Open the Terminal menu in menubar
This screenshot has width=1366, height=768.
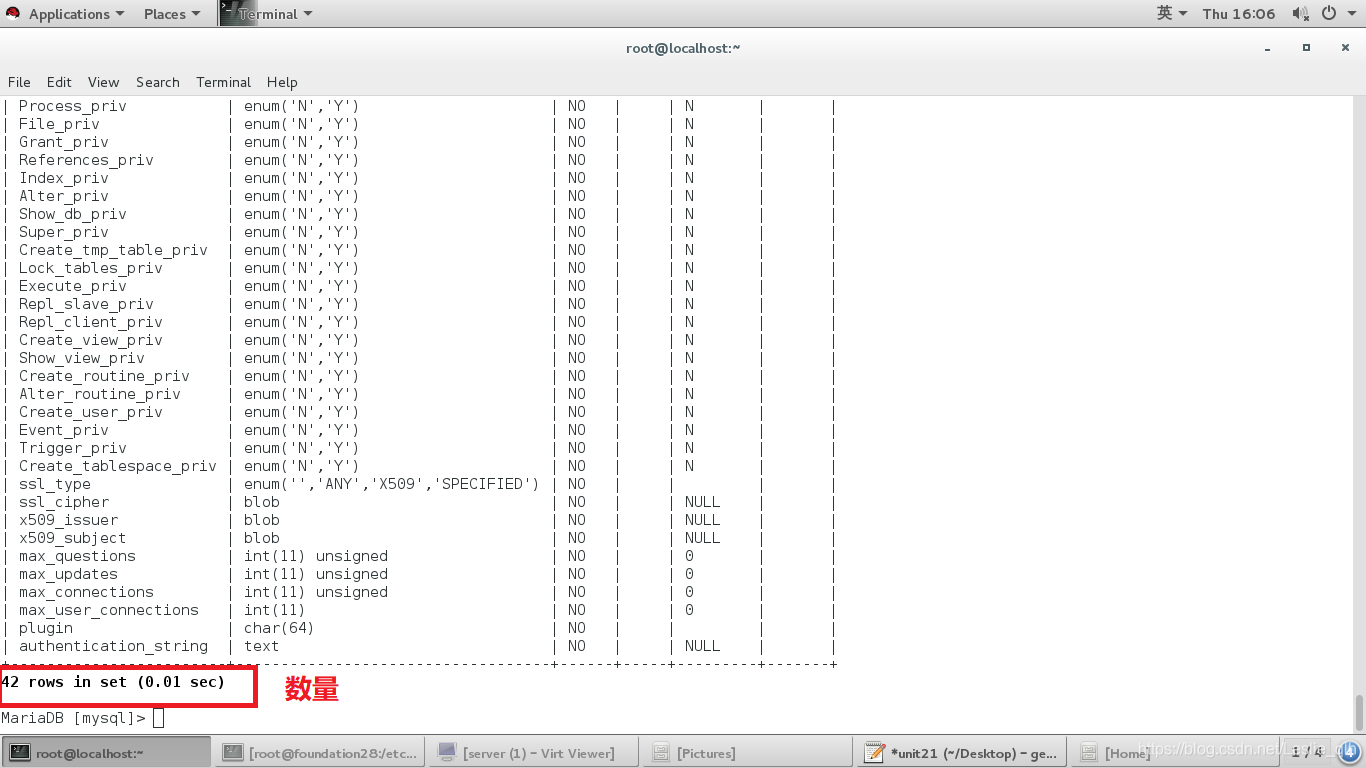(223, 82)
